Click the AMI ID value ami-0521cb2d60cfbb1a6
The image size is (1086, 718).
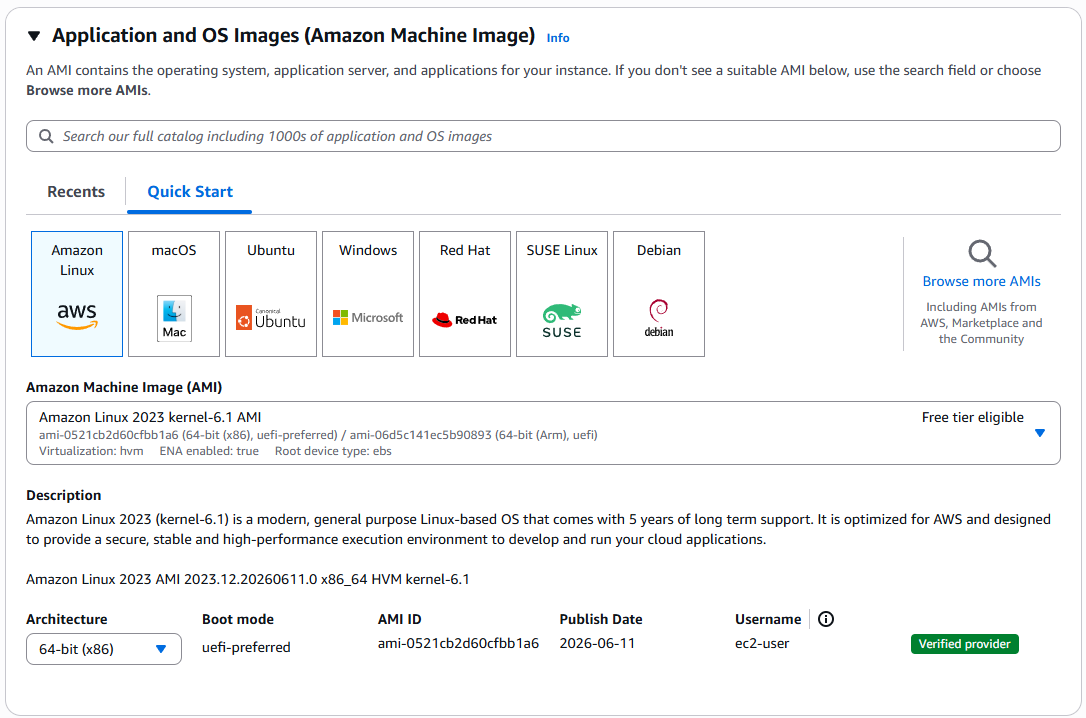pos(458,643)
